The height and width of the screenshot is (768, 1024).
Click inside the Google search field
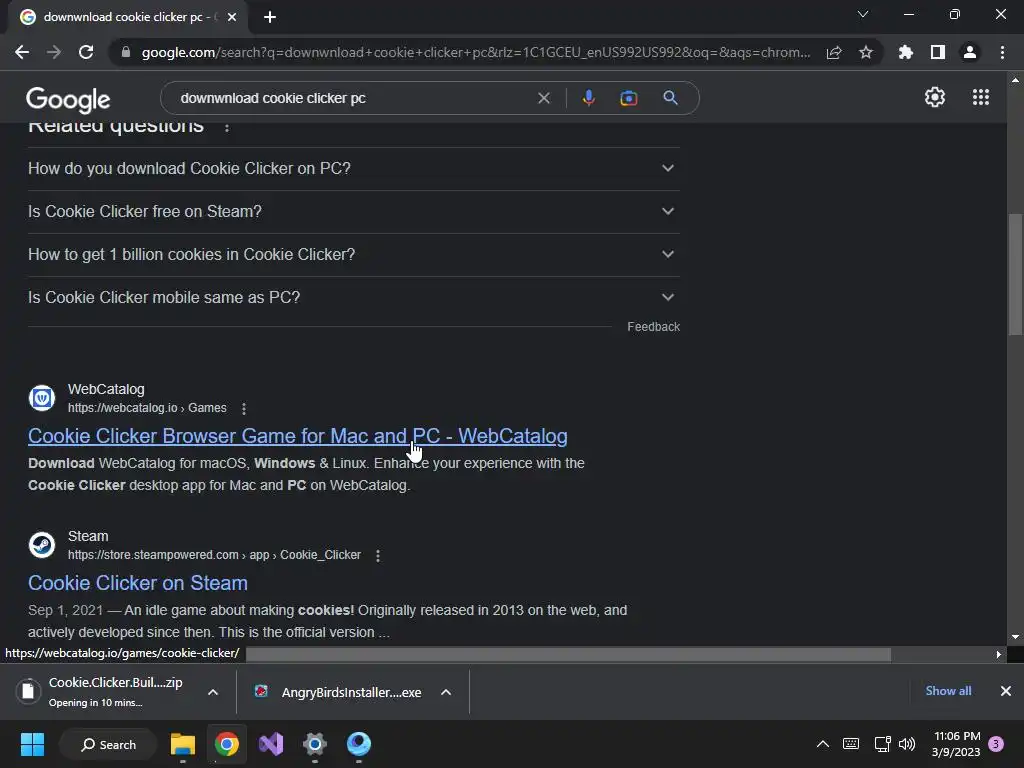click(x=353, y=98)
